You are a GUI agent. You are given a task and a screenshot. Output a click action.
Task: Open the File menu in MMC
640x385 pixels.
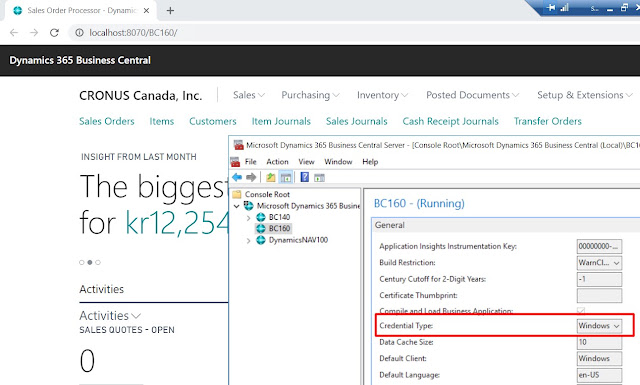[x=251, y=162]
